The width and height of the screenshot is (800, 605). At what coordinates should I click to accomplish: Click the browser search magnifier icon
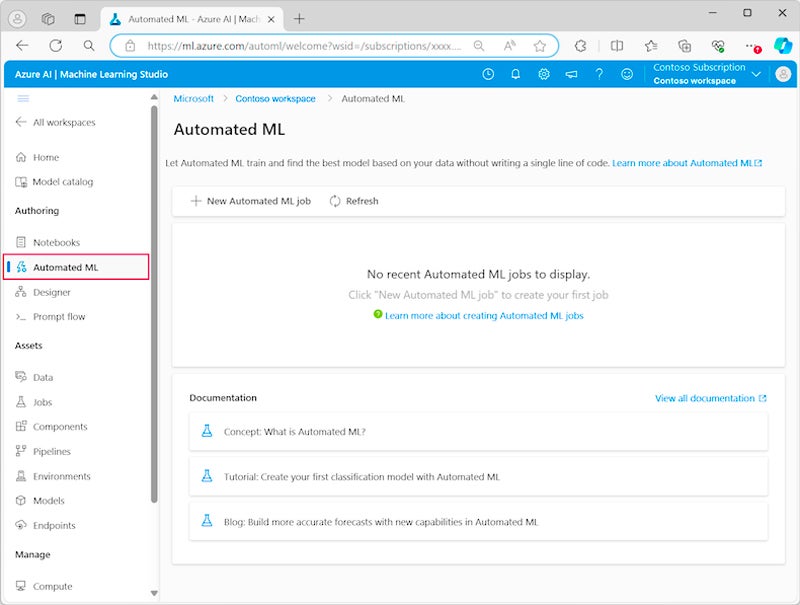click(x=89, y=46)
